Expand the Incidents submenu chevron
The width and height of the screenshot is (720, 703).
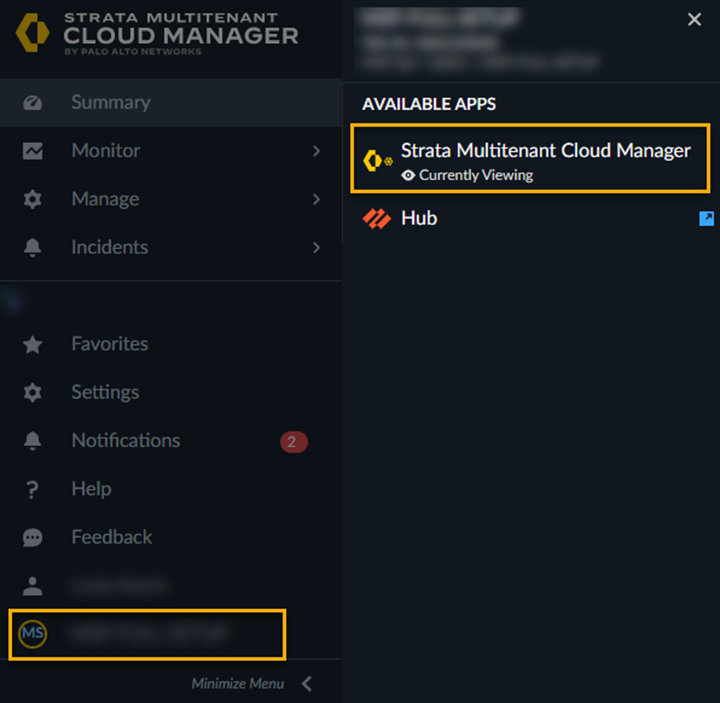click(x=316, y=248)
